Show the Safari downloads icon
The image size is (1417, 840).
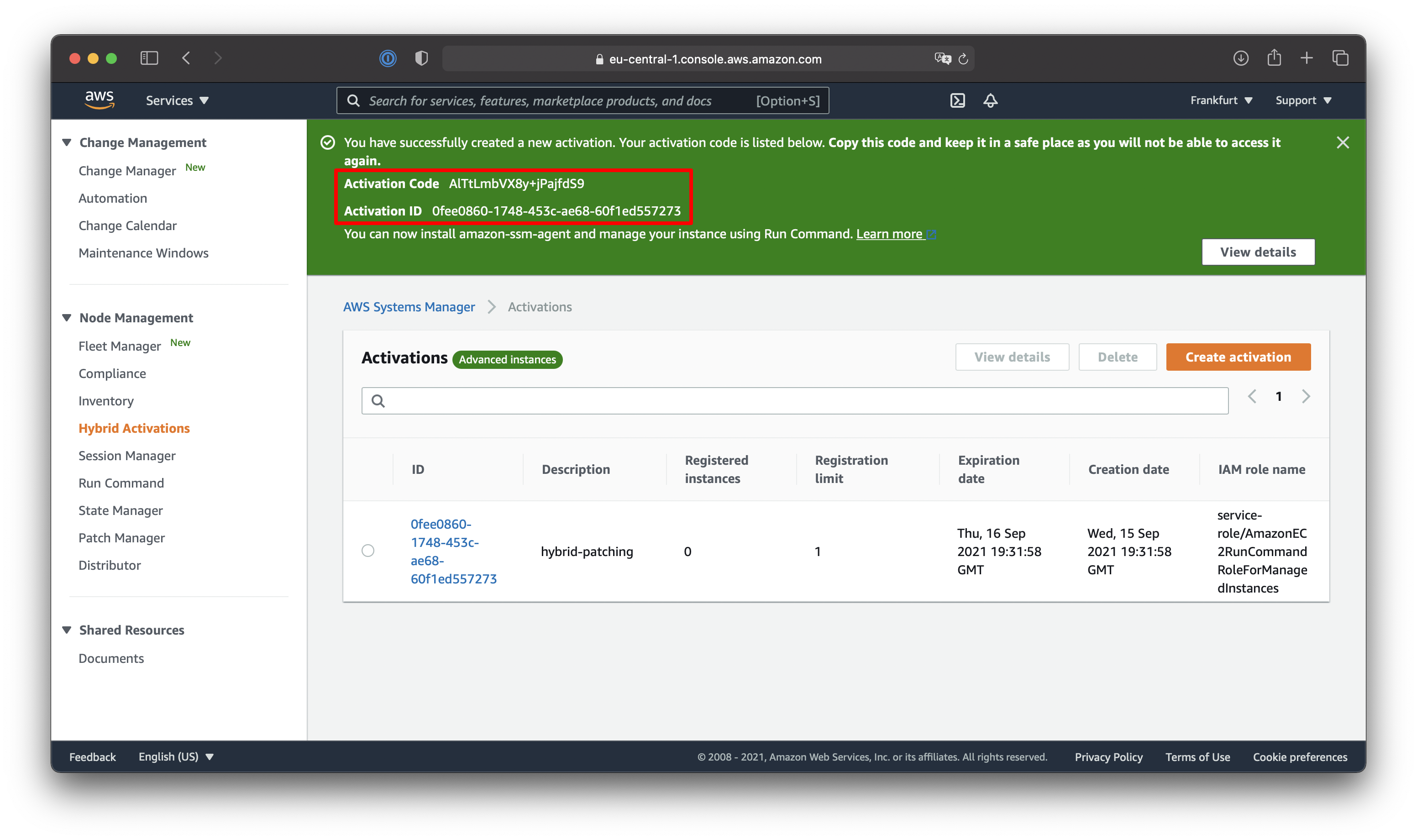[x=1240, y=58]
